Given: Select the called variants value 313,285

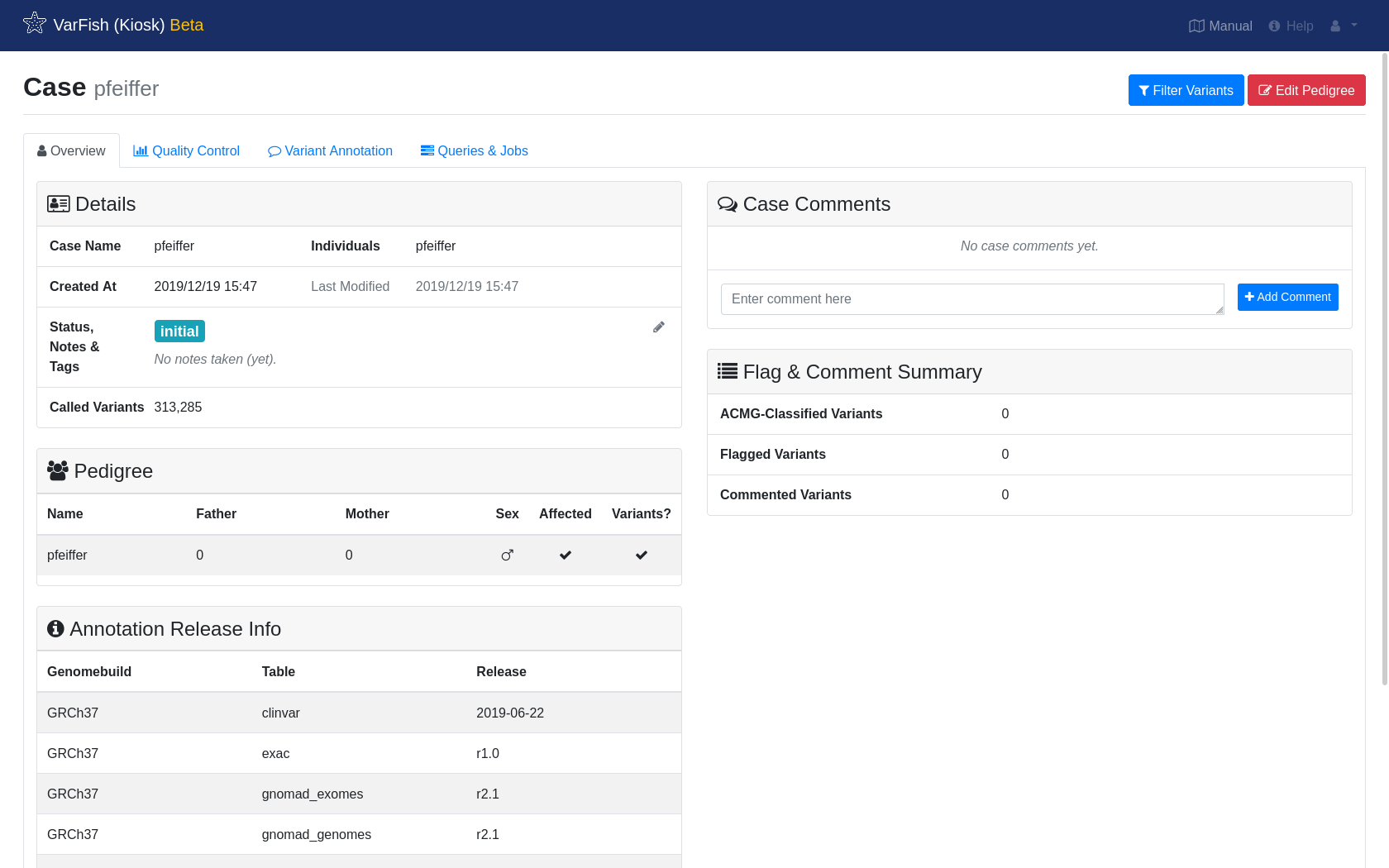Looking at the screenshot, I should pos(178,407).
